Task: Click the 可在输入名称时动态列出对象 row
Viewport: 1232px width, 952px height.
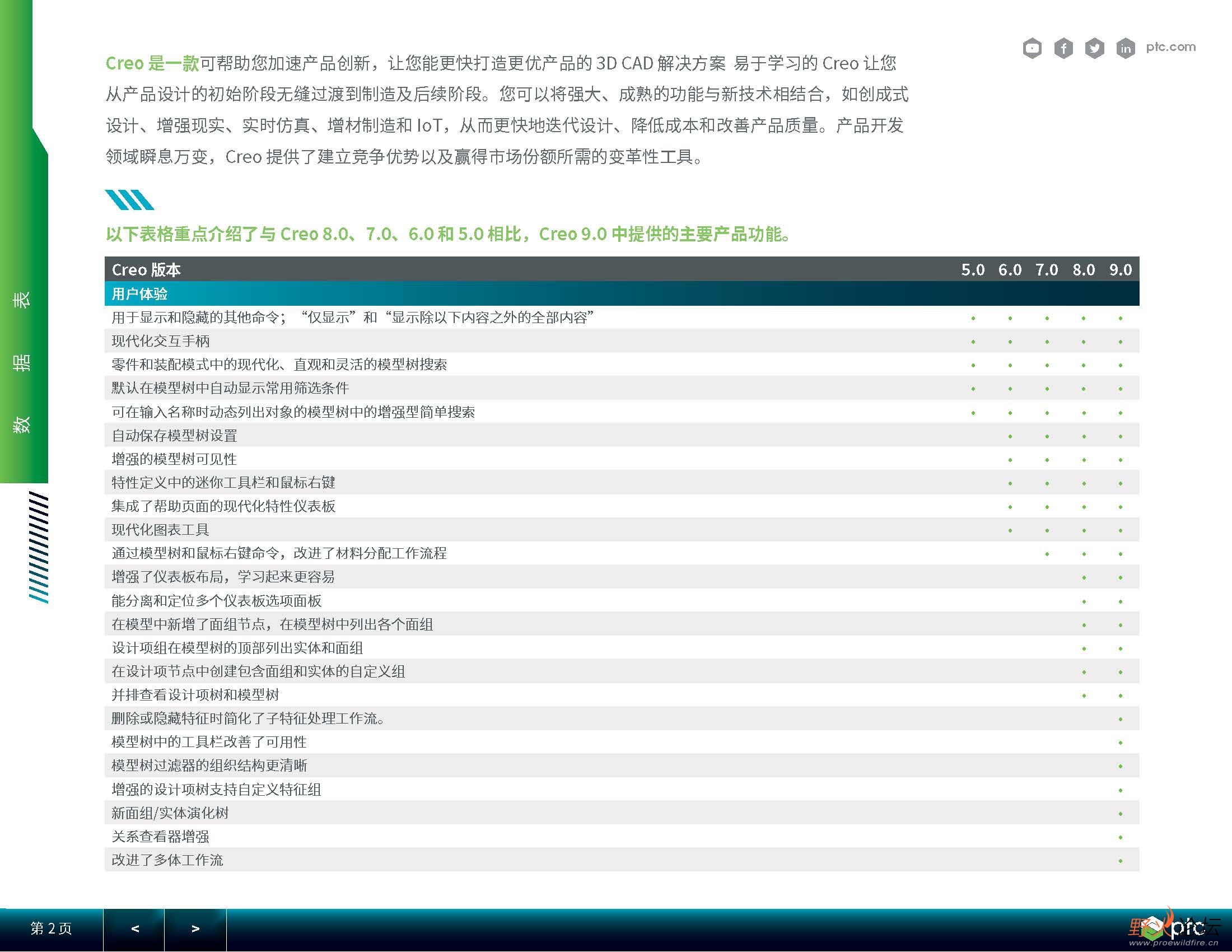Action: click(x=622, y=412)
